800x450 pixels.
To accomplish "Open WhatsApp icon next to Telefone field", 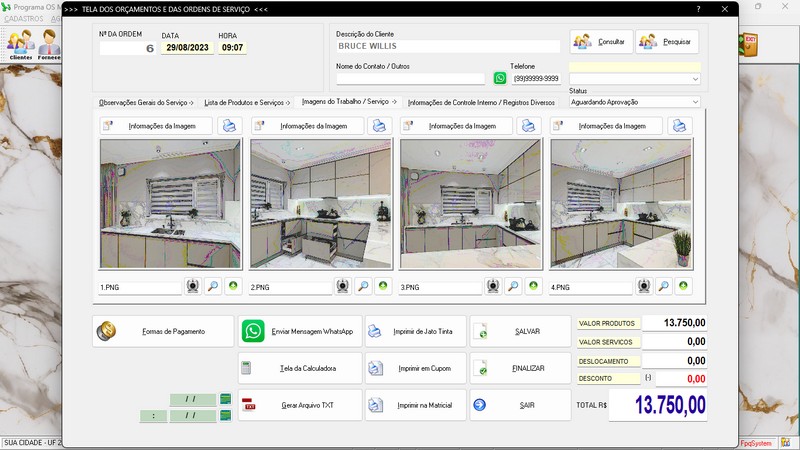I will click(x=500, y=78).
